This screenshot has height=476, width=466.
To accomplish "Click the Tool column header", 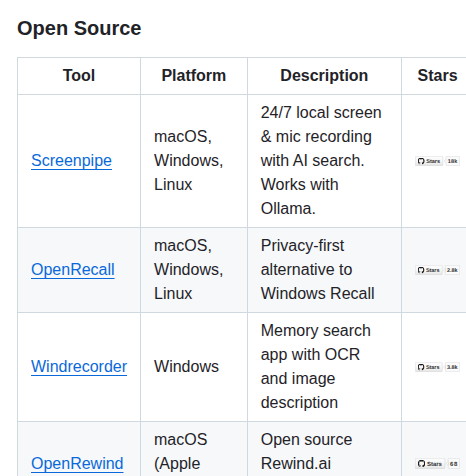I will click(79, 76).
